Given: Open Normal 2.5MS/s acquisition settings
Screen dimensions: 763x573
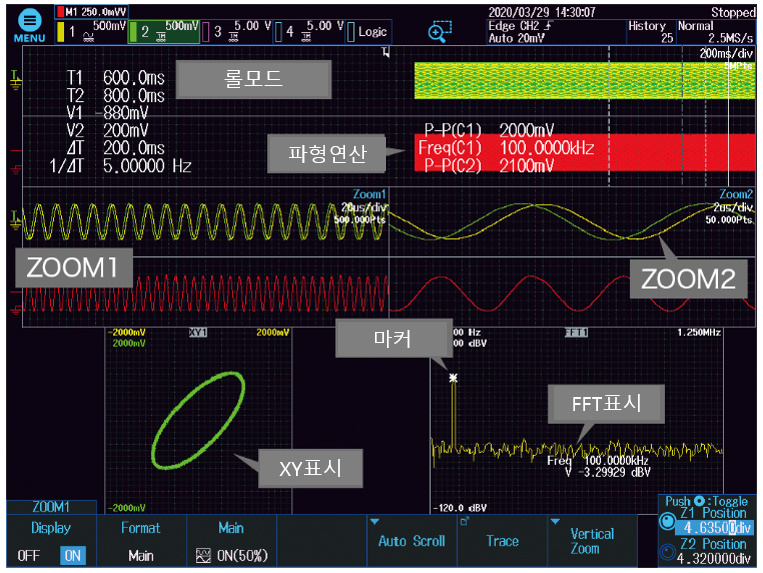Looking at the screenshot, I should [x=716, y=32].
